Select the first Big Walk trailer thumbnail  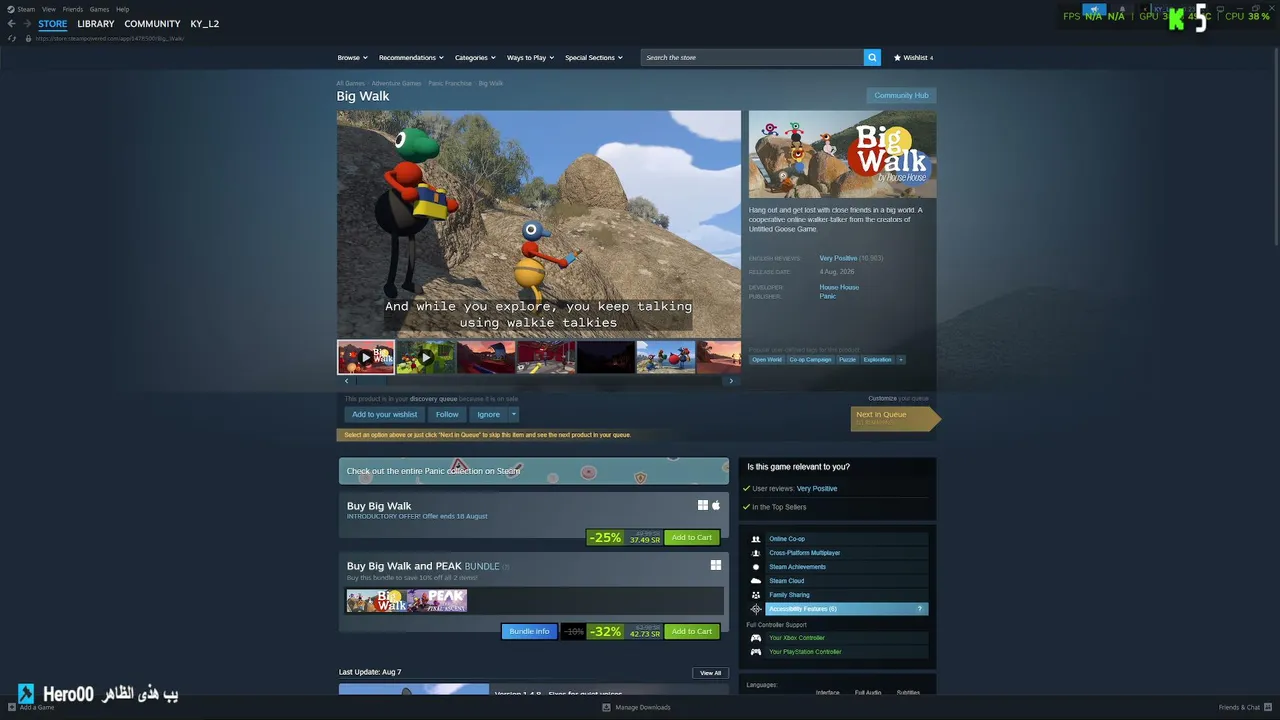[366, 357]
